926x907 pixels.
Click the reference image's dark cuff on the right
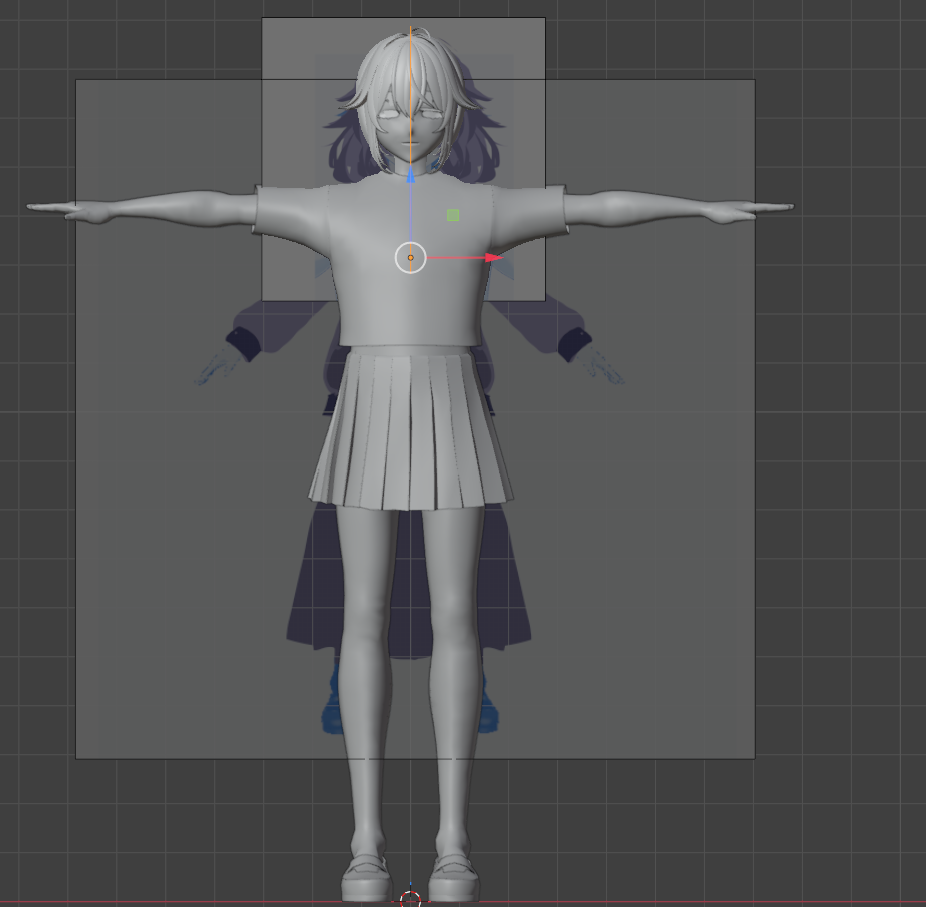[x=575, y=343]
